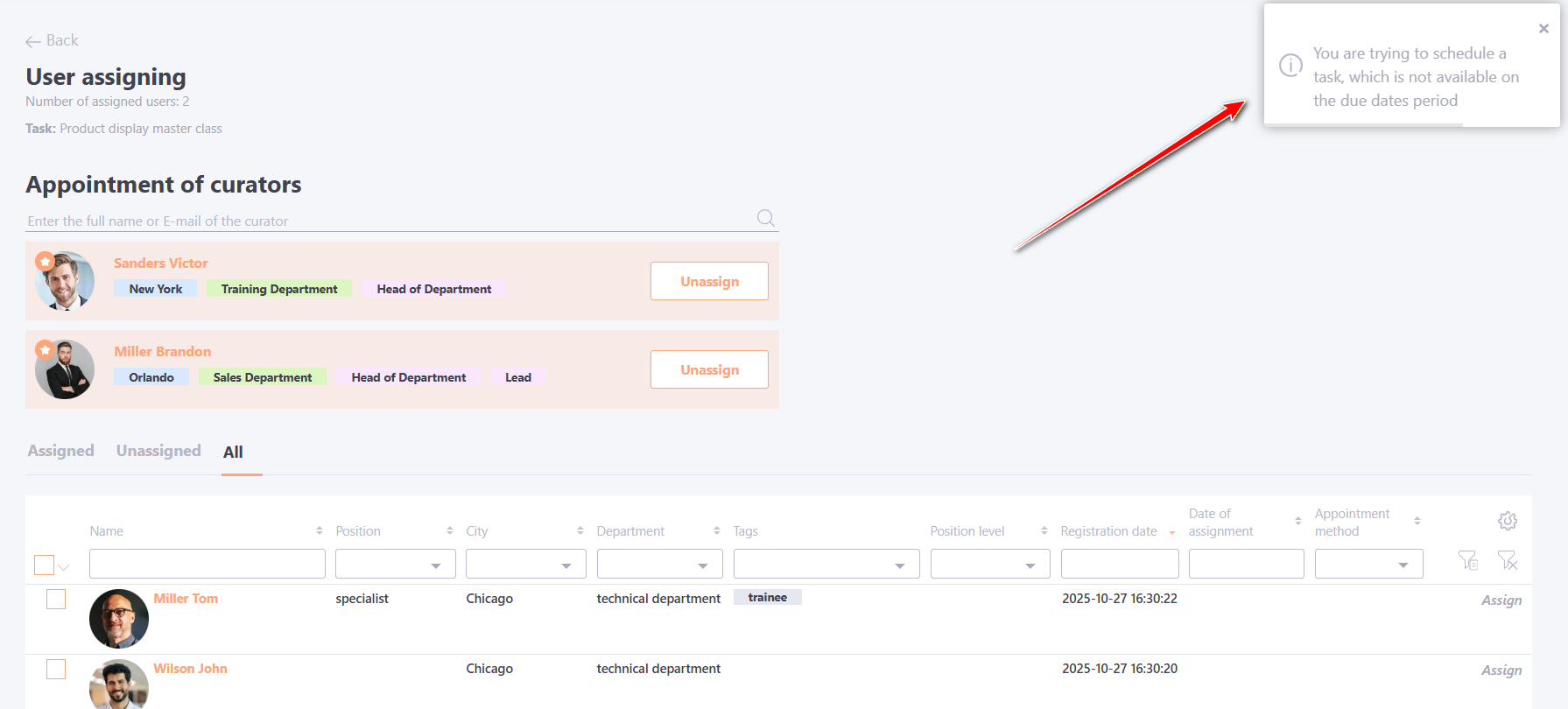Click Sanders Victor's avatar photo
Viewport: 1568px width, 709px height.
(x=65, y=281)
